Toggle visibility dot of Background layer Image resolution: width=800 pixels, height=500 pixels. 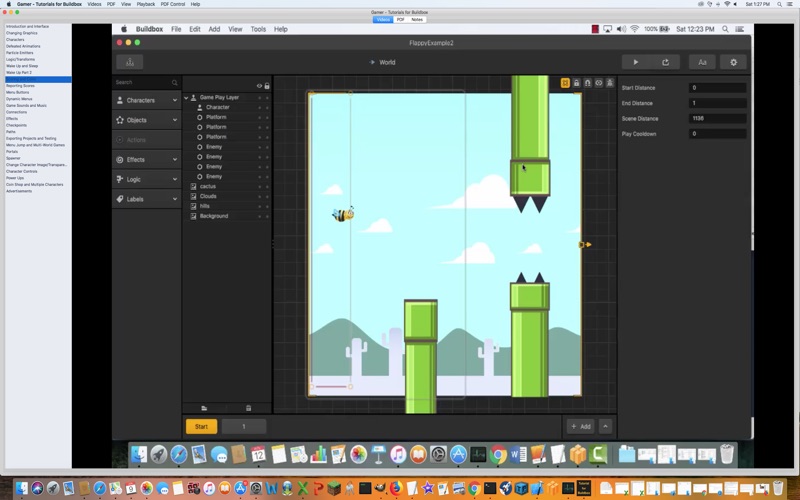259,216
